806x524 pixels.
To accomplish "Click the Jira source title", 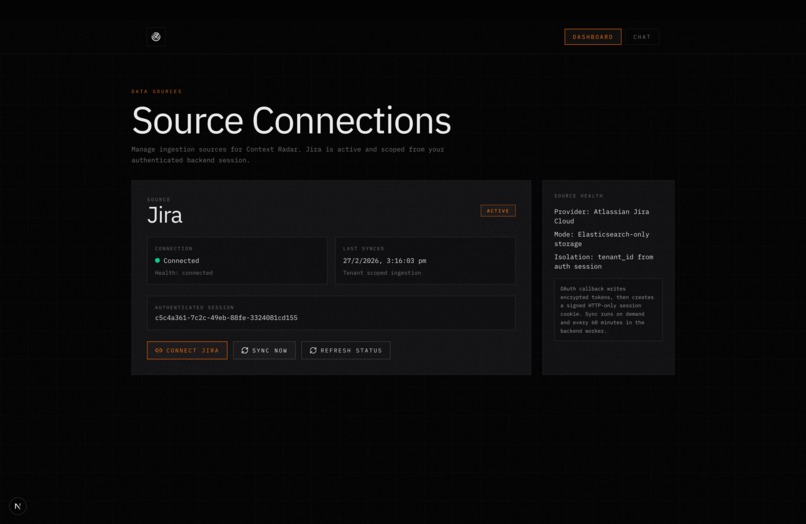I will click(164, 215).
